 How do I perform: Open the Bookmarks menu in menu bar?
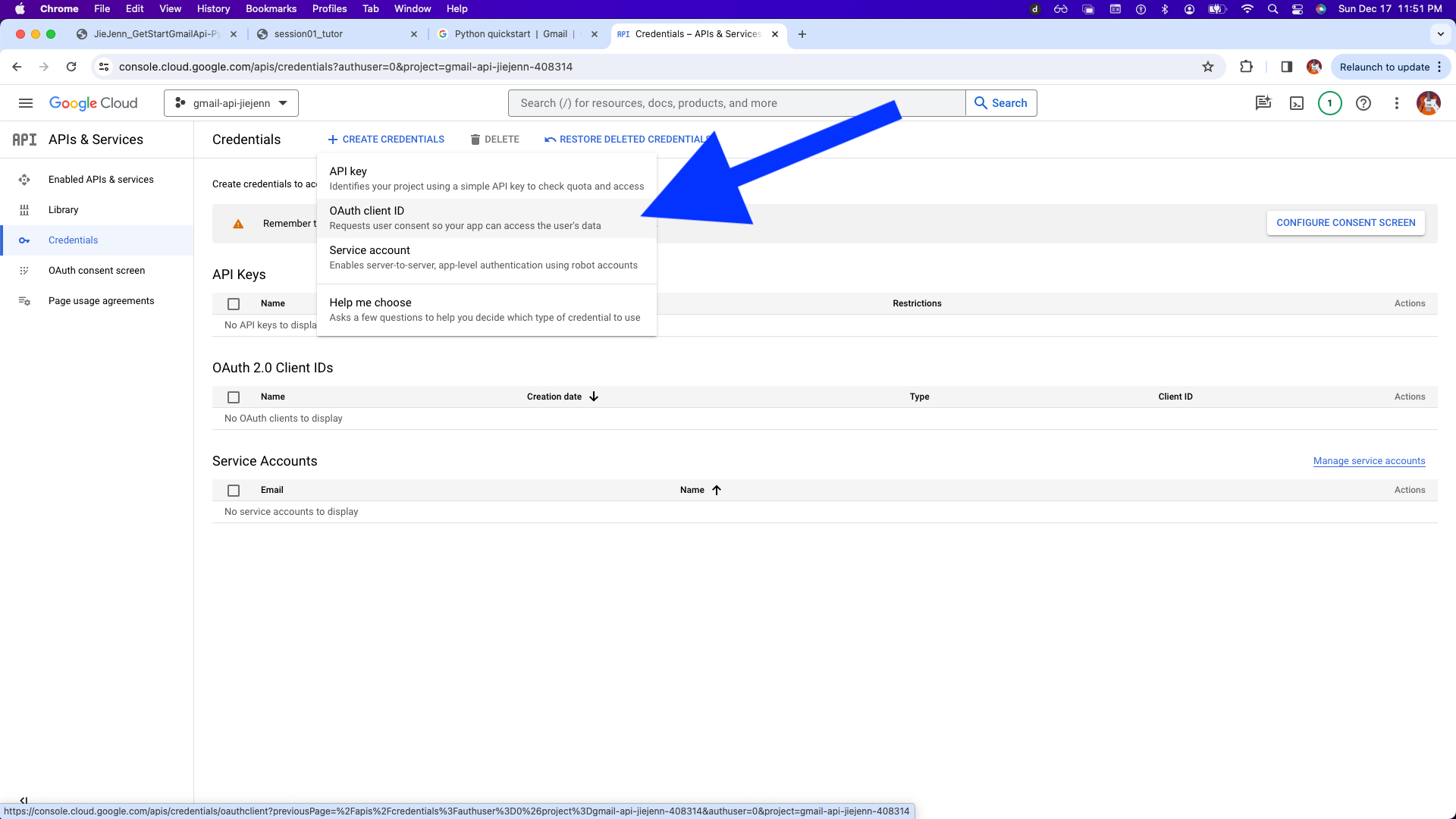point(271,8)
